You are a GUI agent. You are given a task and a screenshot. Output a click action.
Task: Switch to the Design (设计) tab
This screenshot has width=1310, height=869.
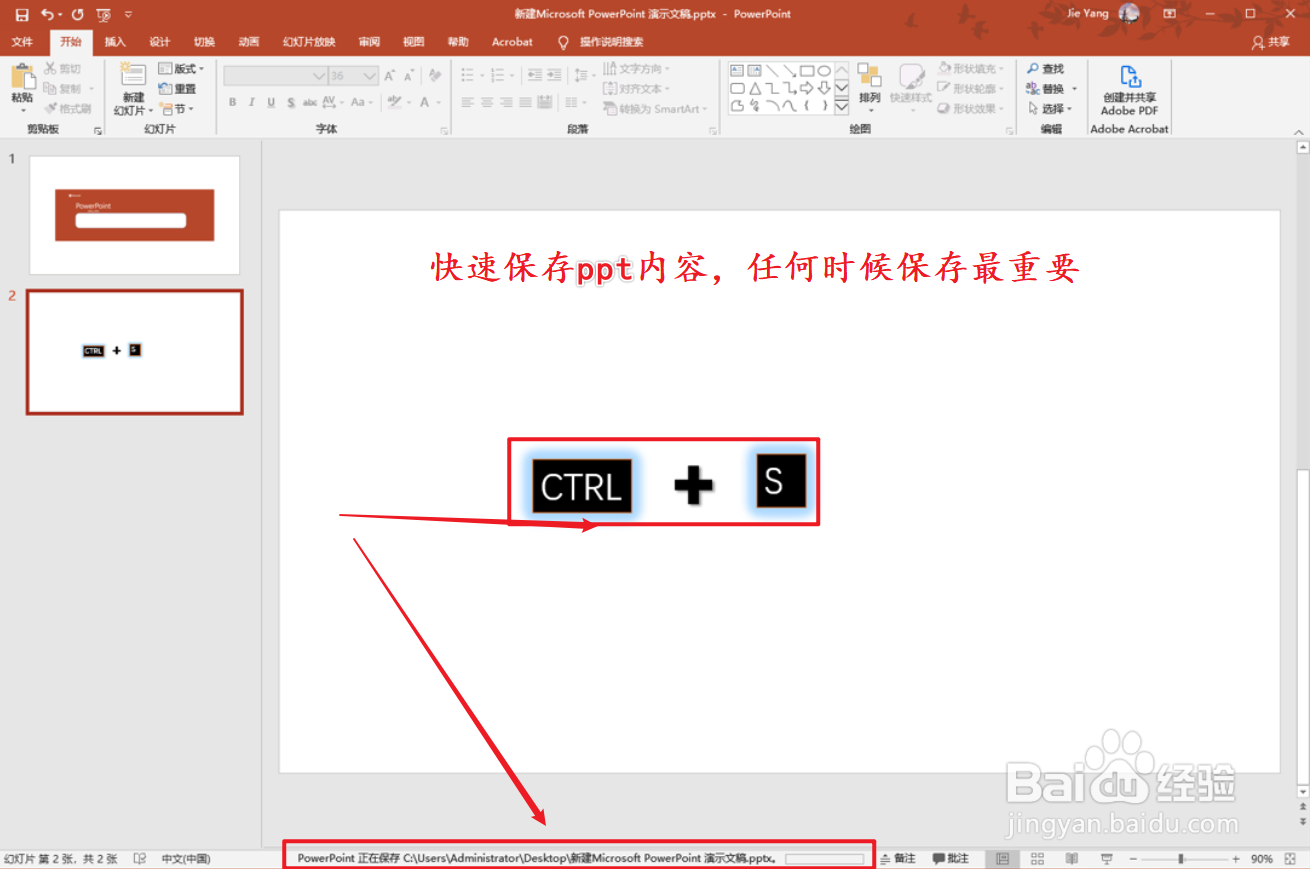(x=159, y=42)
